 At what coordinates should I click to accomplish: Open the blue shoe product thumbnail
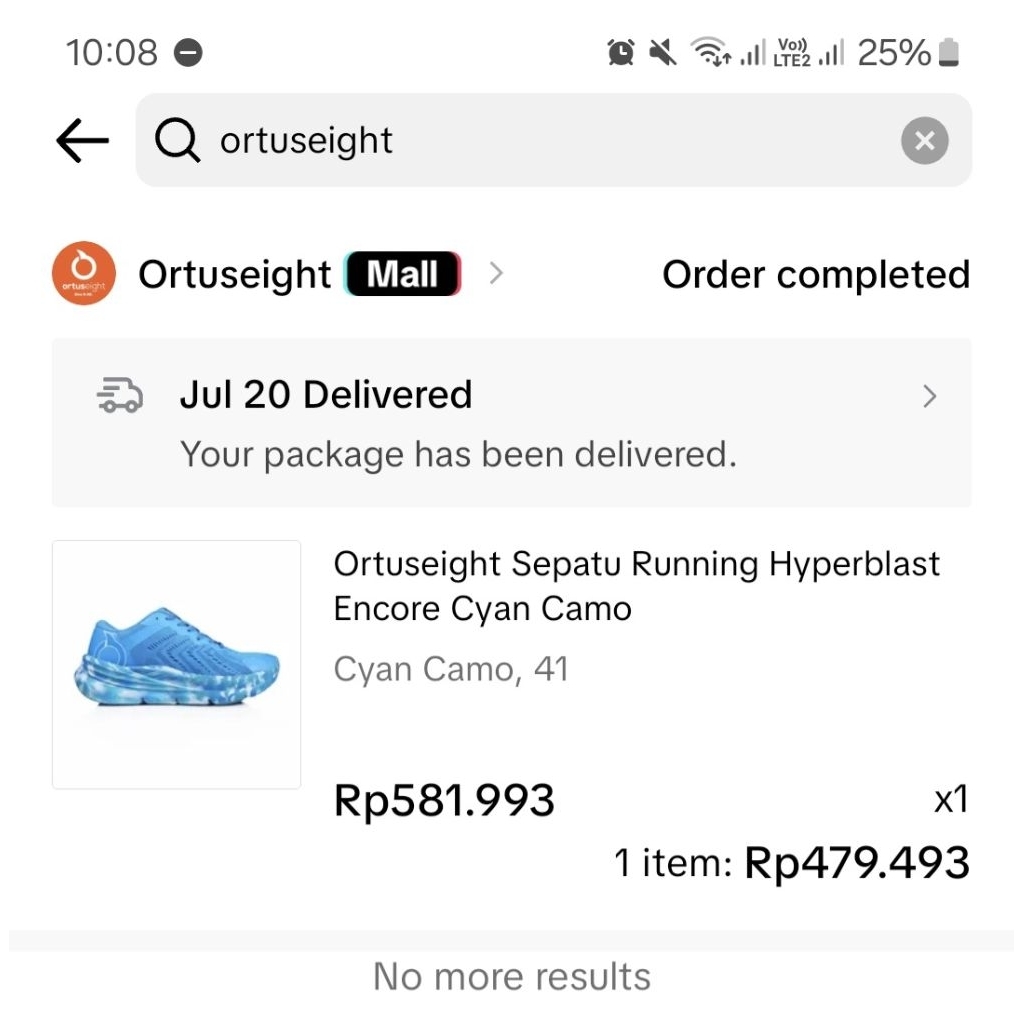(177, 665)
